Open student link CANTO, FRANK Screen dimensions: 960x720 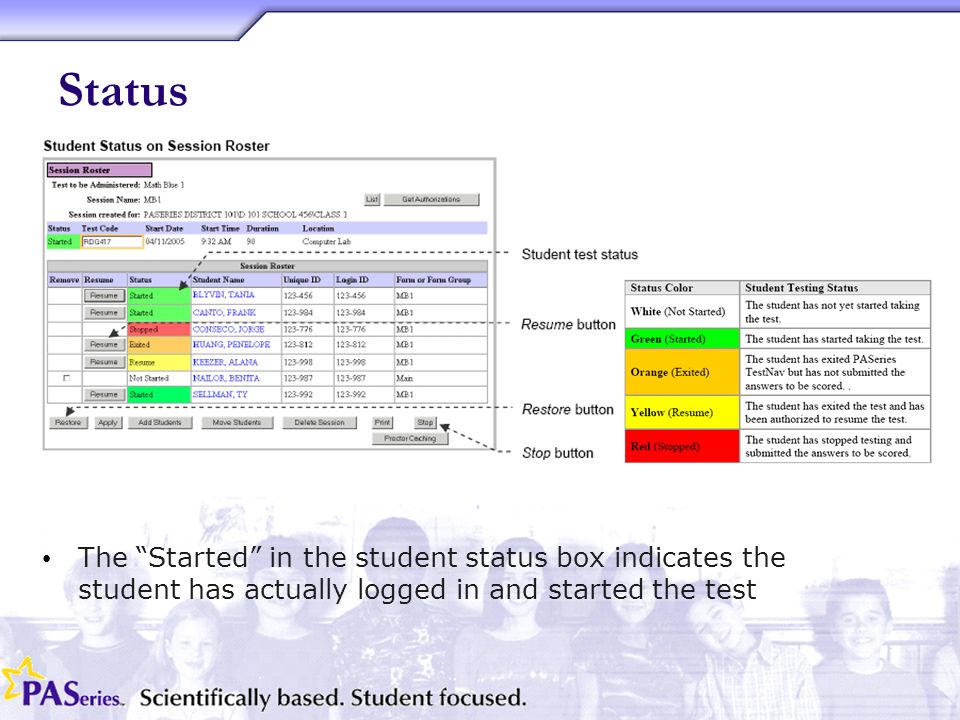(x=224, y=312)
